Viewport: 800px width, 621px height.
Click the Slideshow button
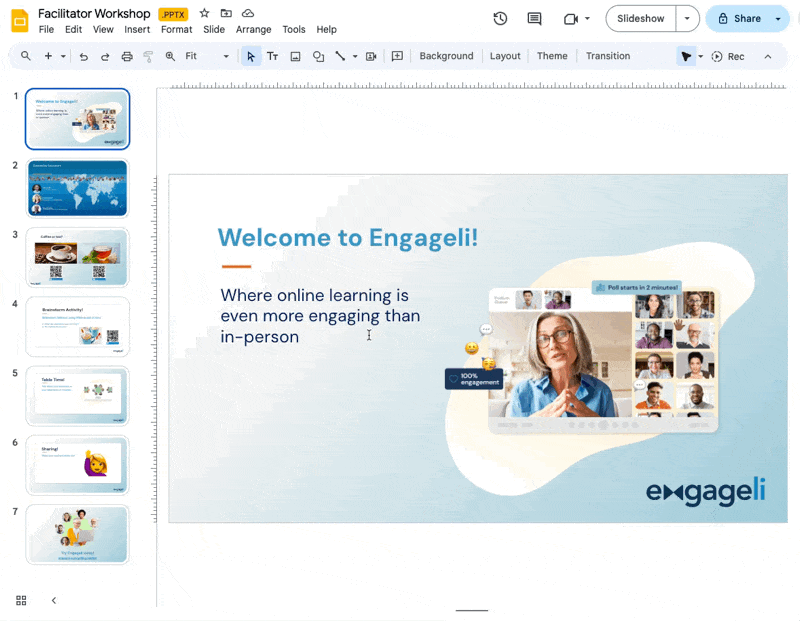click(640, 19)
